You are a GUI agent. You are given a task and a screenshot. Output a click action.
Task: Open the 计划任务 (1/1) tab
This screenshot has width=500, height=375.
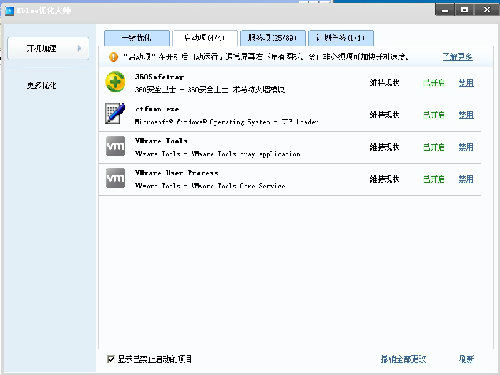tap(341, 38)
